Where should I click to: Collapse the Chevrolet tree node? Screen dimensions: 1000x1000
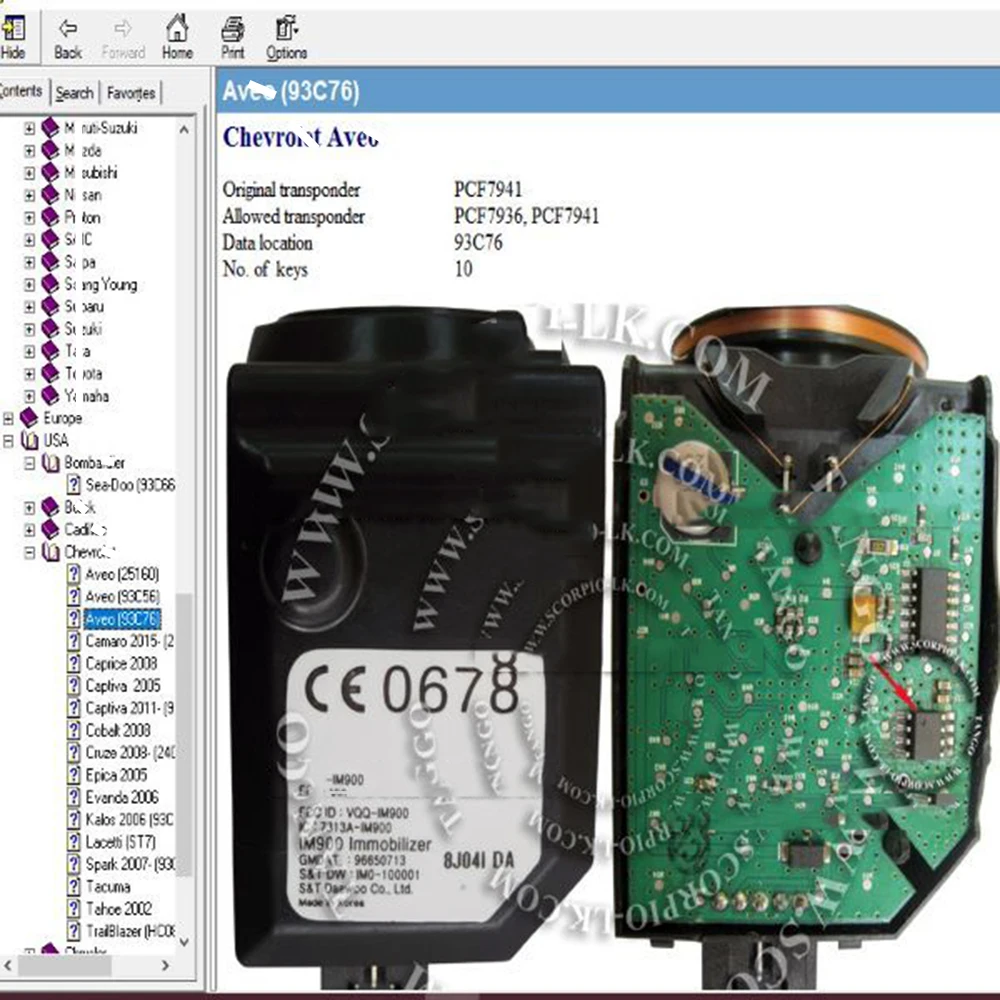click(29, 552)
